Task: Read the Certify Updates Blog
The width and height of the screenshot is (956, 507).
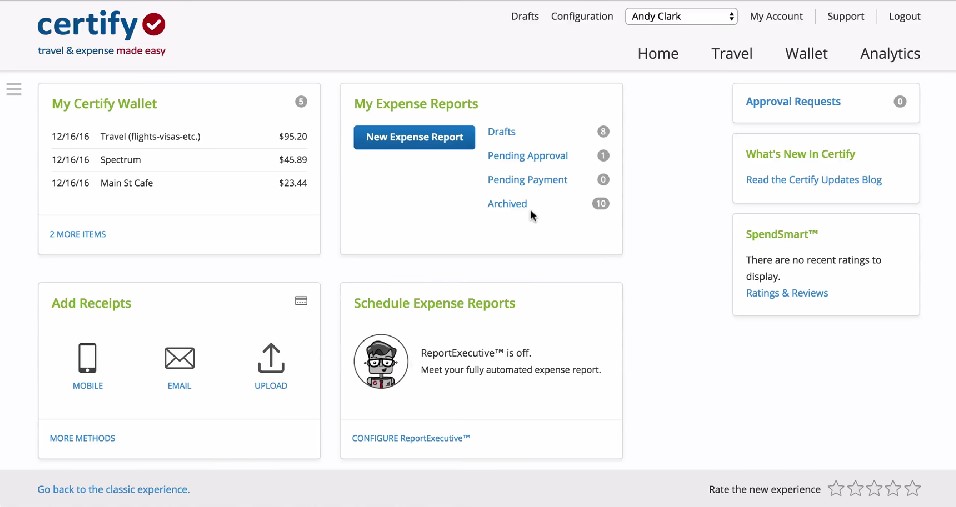Action: (814, 180)
